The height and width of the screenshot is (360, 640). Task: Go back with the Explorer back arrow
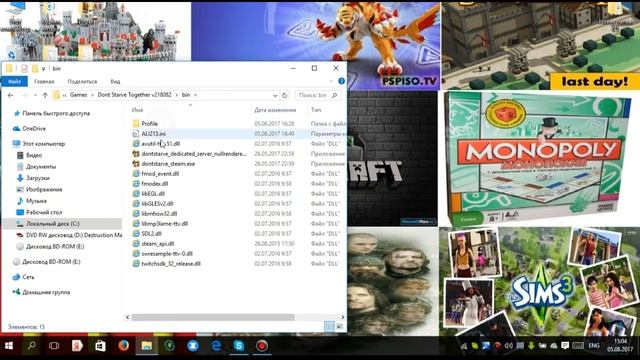coord(11,95)
